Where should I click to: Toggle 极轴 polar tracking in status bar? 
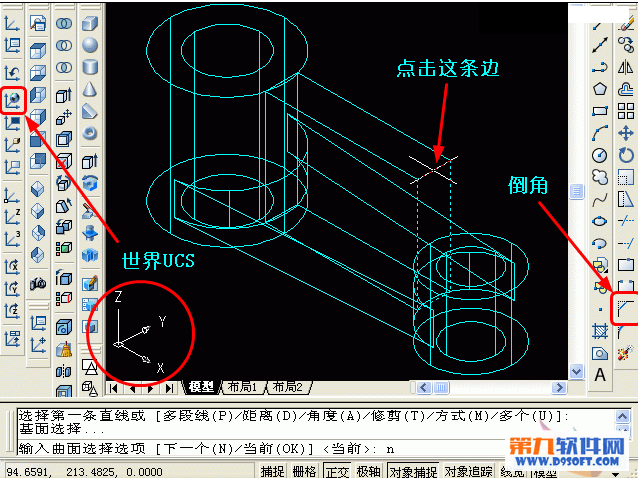coord(369,471)
